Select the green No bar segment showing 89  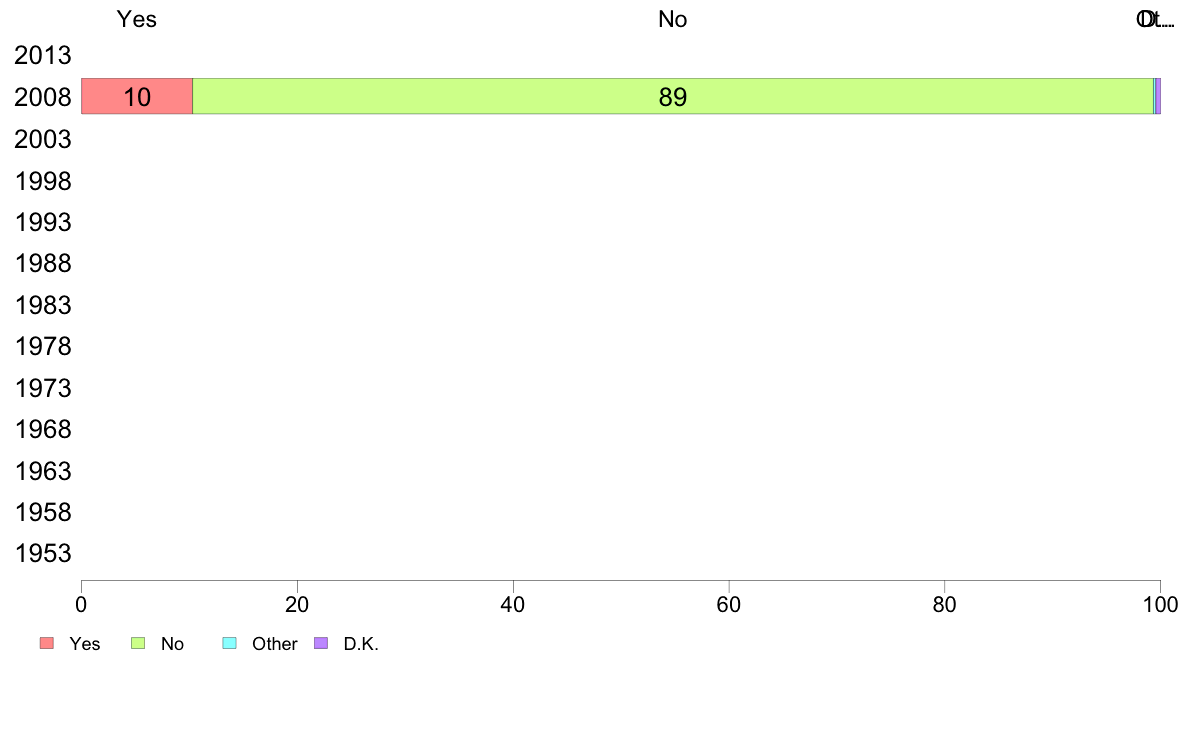pyautogui.click(x=673, y=96)
